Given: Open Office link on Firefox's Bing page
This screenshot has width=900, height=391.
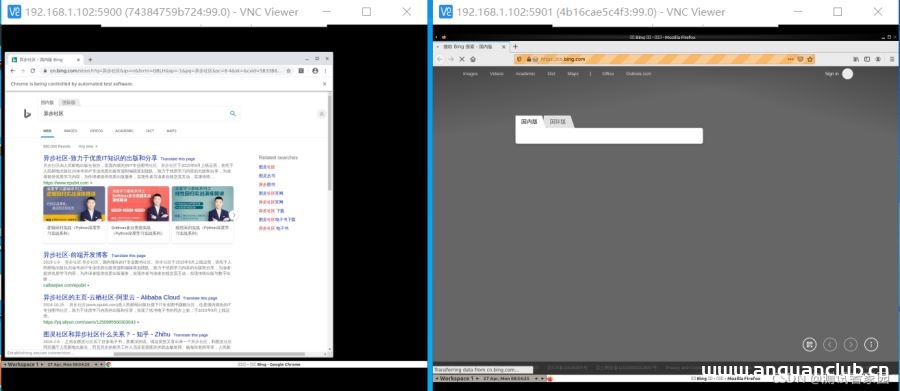Looking at the screenshot, I should (608, 74).
